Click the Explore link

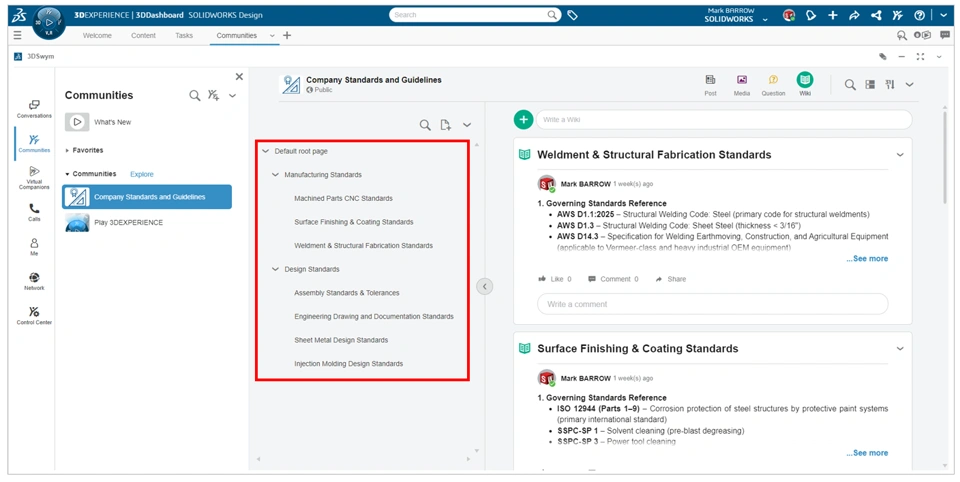point(141,174)
